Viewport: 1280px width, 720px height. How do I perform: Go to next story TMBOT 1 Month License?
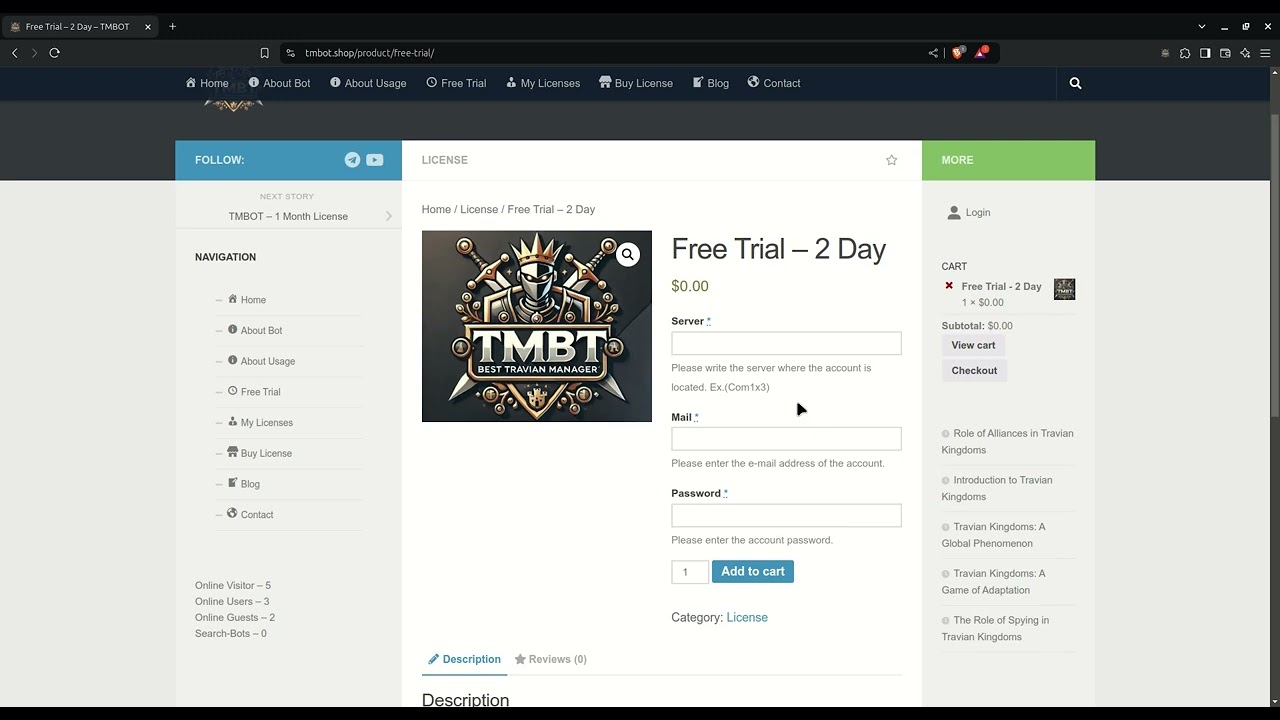(x=288, y=216)
